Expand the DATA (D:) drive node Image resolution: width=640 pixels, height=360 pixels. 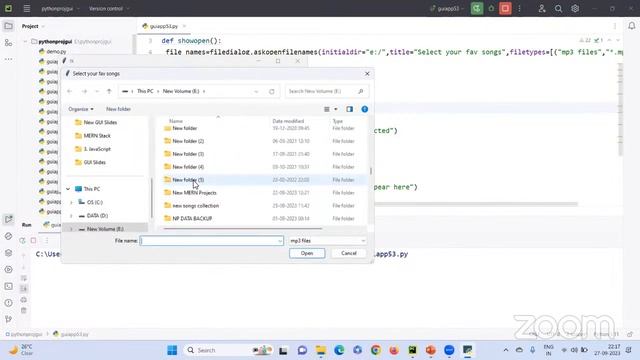[71, 216]
